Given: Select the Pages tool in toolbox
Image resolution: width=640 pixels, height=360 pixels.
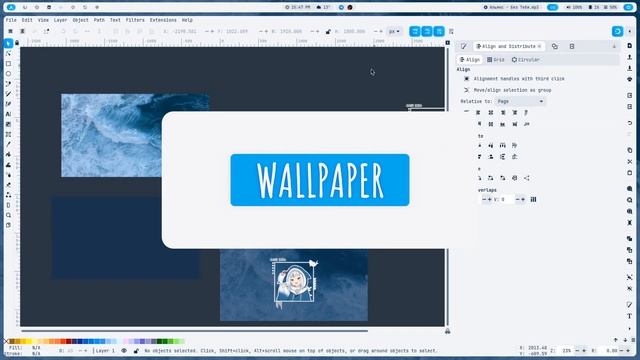Looking at the screenshot, I should point(8,225).
